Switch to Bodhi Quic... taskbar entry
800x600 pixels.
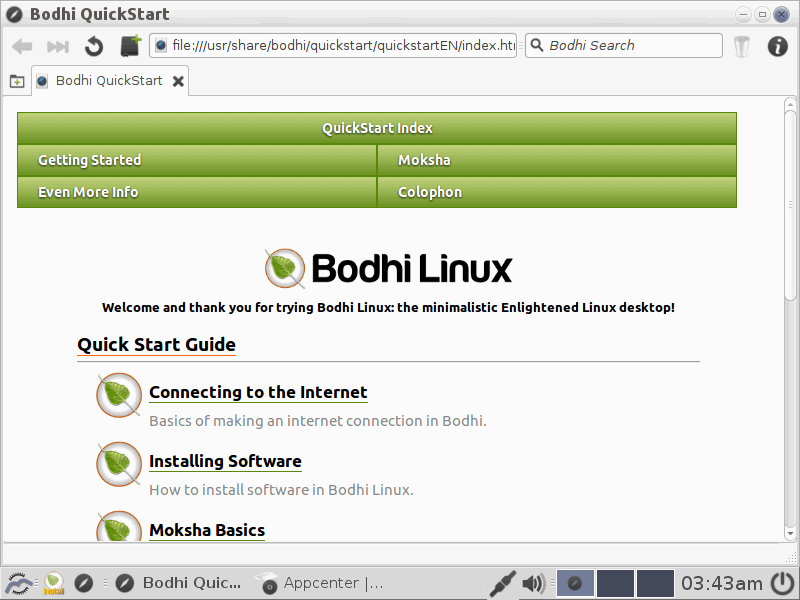pos(178,583)
